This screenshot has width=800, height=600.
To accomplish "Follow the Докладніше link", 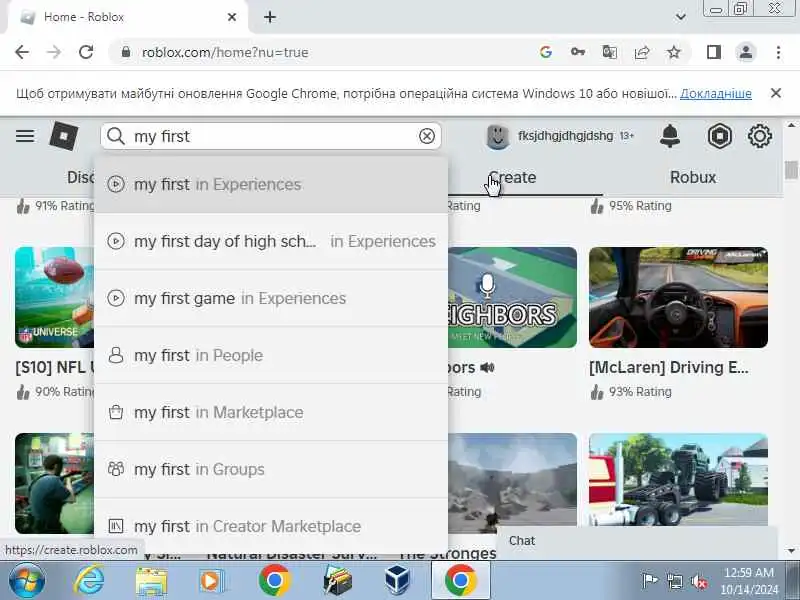I will (715, 94).
